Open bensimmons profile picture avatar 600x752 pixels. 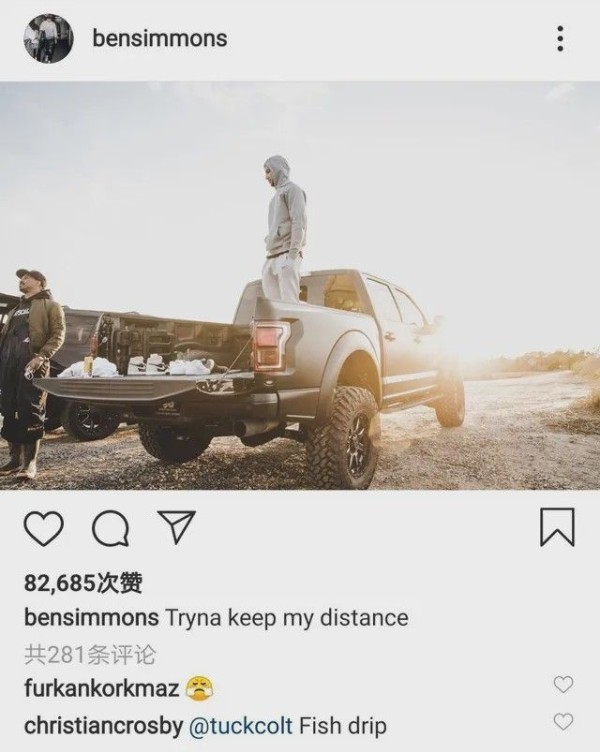pos(48,38)
